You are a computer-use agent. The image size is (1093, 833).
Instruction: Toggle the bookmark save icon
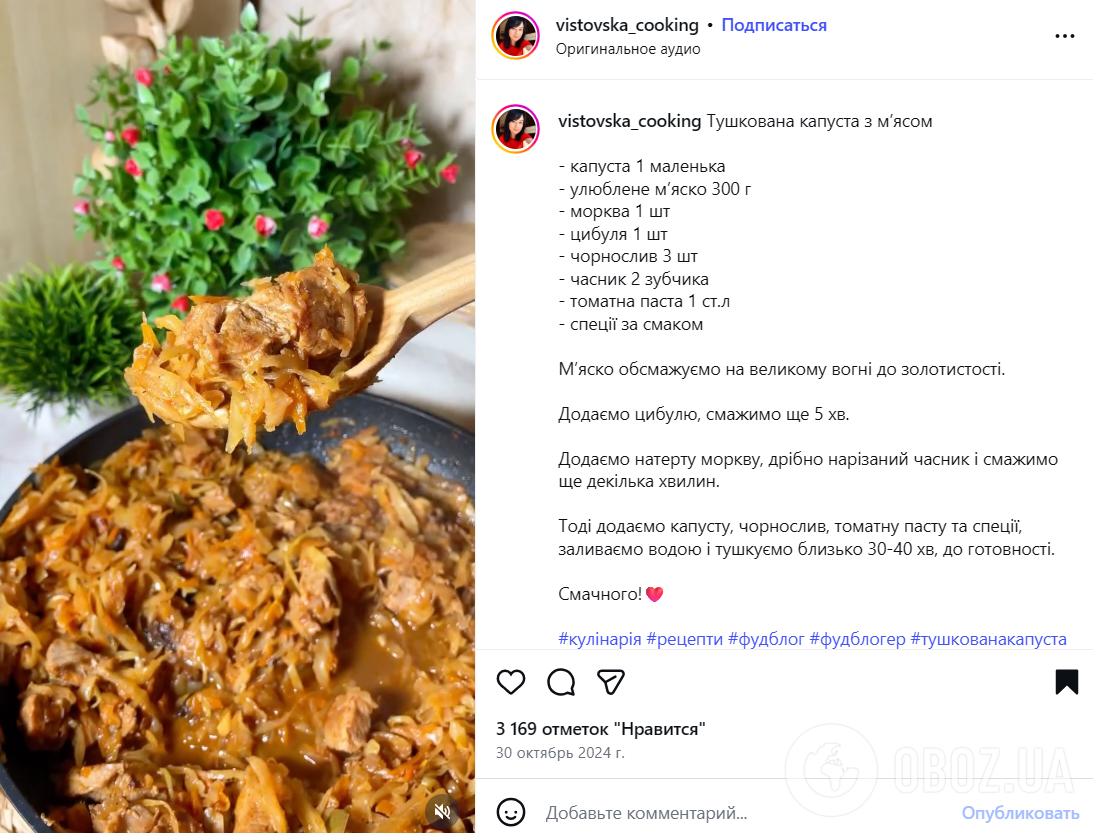click(1067, 682)
